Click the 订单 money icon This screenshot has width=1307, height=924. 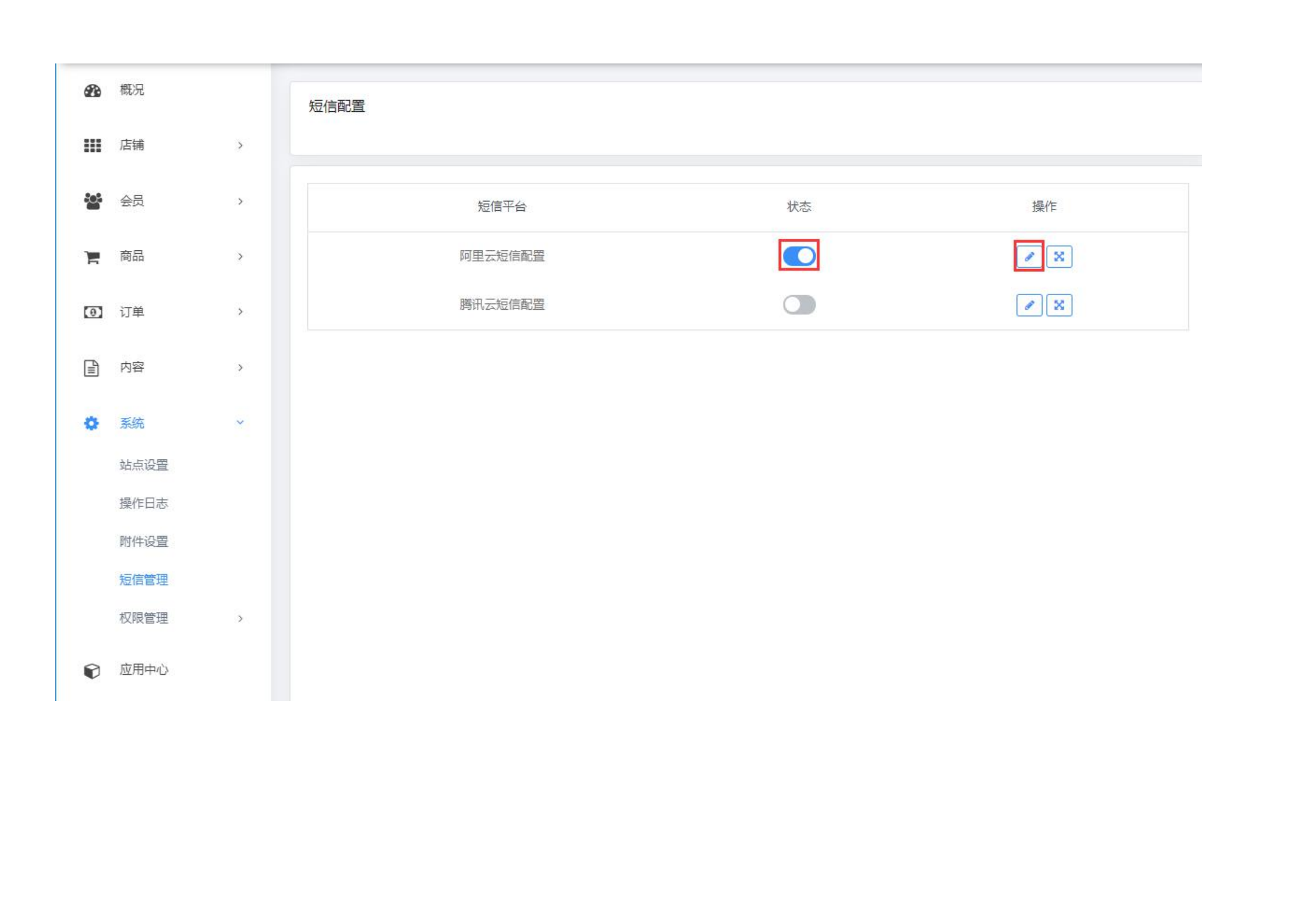(93, 312)
